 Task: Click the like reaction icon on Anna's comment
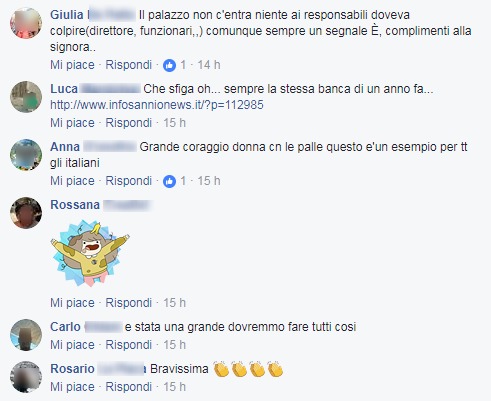(169, 181)
